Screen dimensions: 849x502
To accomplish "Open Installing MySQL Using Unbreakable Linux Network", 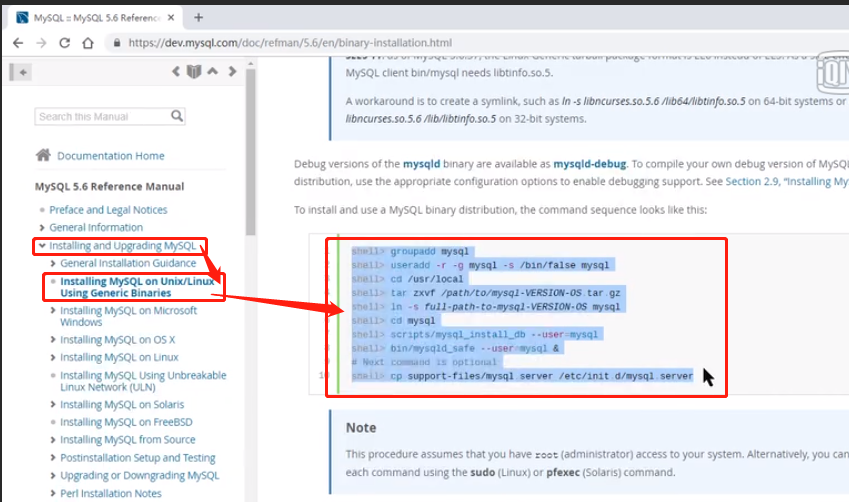I will coord(143,381).
